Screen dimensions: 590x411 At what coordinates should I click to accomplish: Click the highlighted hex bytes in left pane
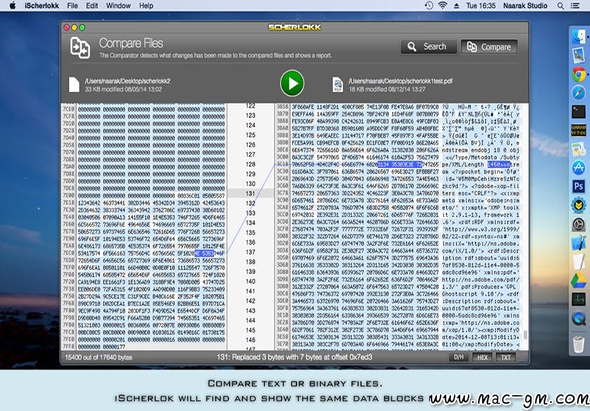pos(205,253)
